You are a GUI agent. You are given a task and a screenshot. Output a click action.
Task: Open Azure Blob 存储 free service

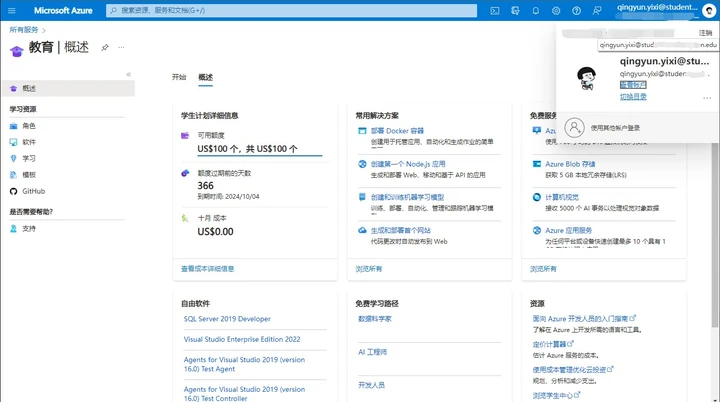570,164
